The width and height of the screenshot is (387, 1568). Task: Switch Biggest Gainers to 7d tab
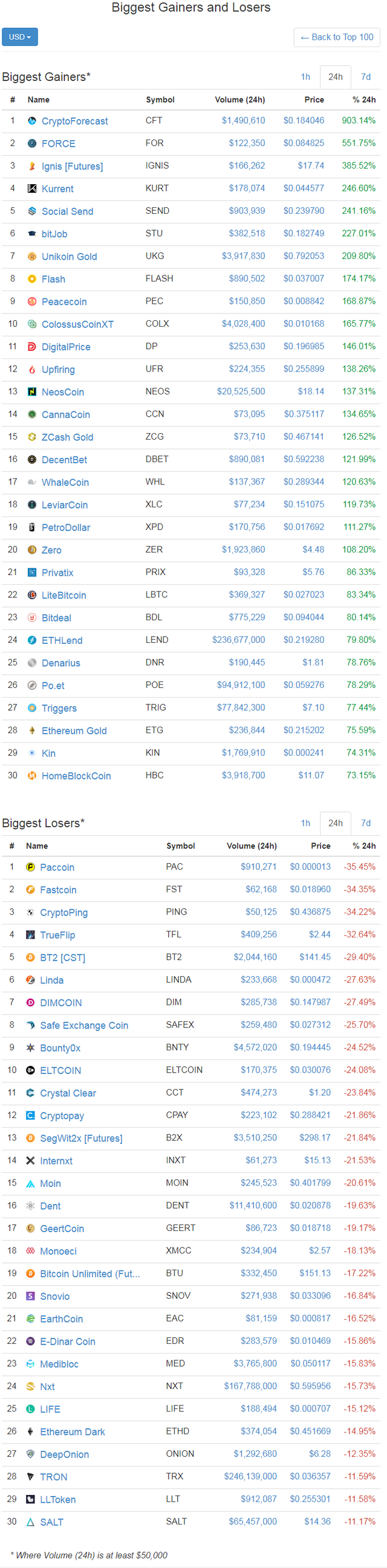[366, 77]
